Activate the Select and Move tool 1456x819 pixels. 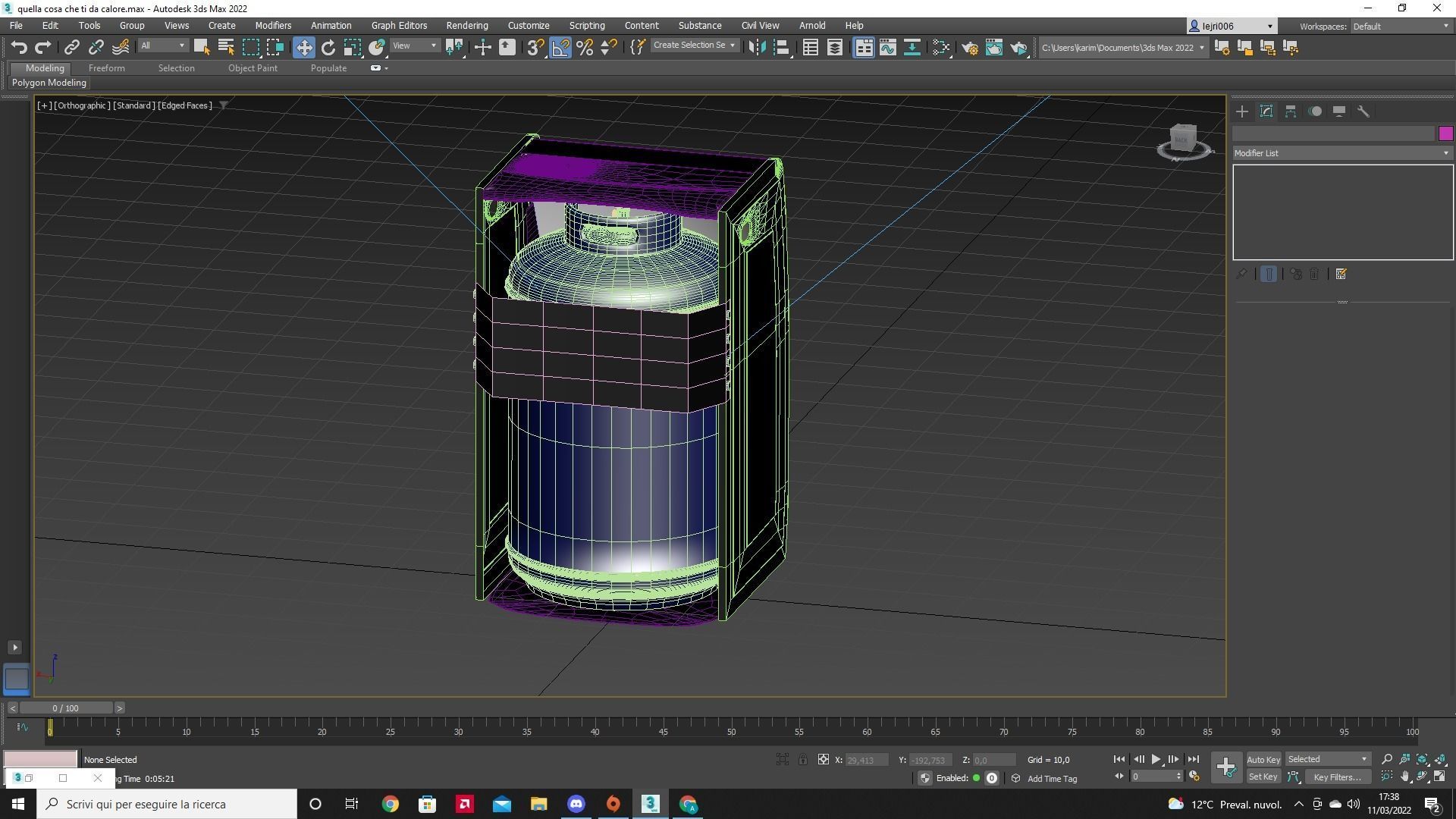click(303, 47)
